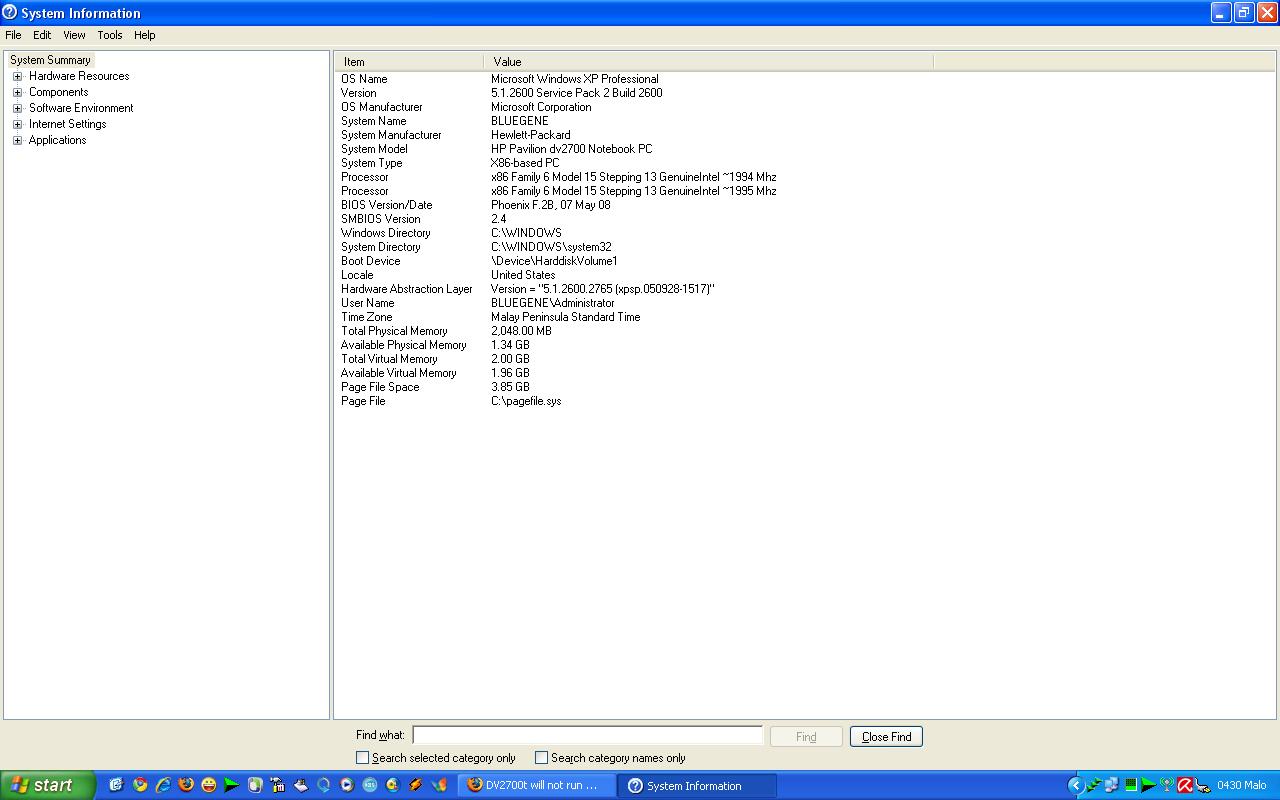Switch to 'DV2700t will not run' taskbar window
The width and height of the screenshot is (1280, 800).
[x=536, y=785]
